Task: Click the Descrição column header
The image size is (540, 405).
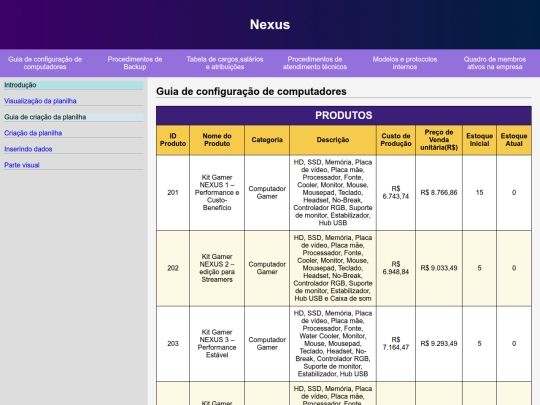Action: [333, 140]
